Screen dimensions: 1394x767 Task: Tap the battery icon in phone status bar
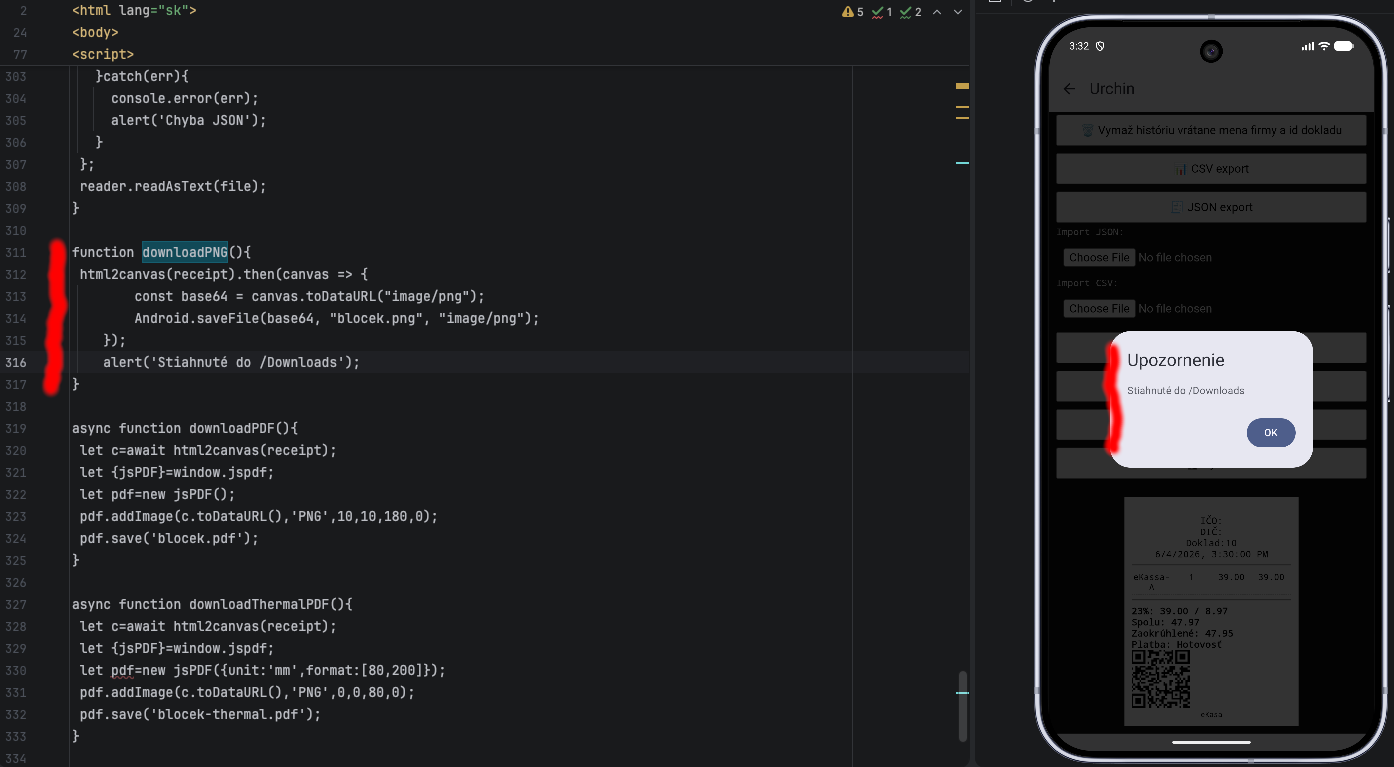(x=1343, y=46)
